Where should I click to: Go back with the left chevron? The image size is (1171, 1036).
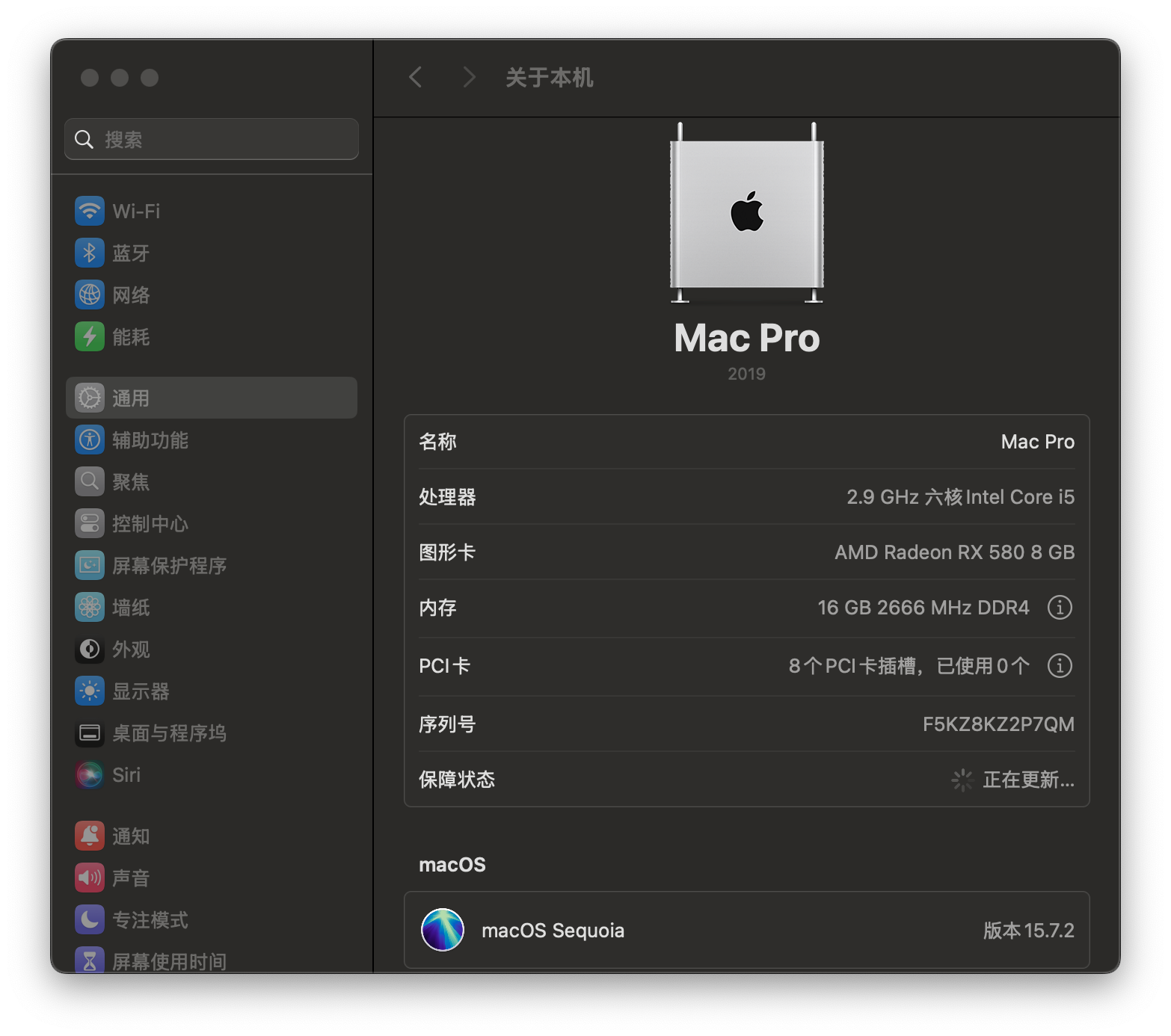(416, 77)
